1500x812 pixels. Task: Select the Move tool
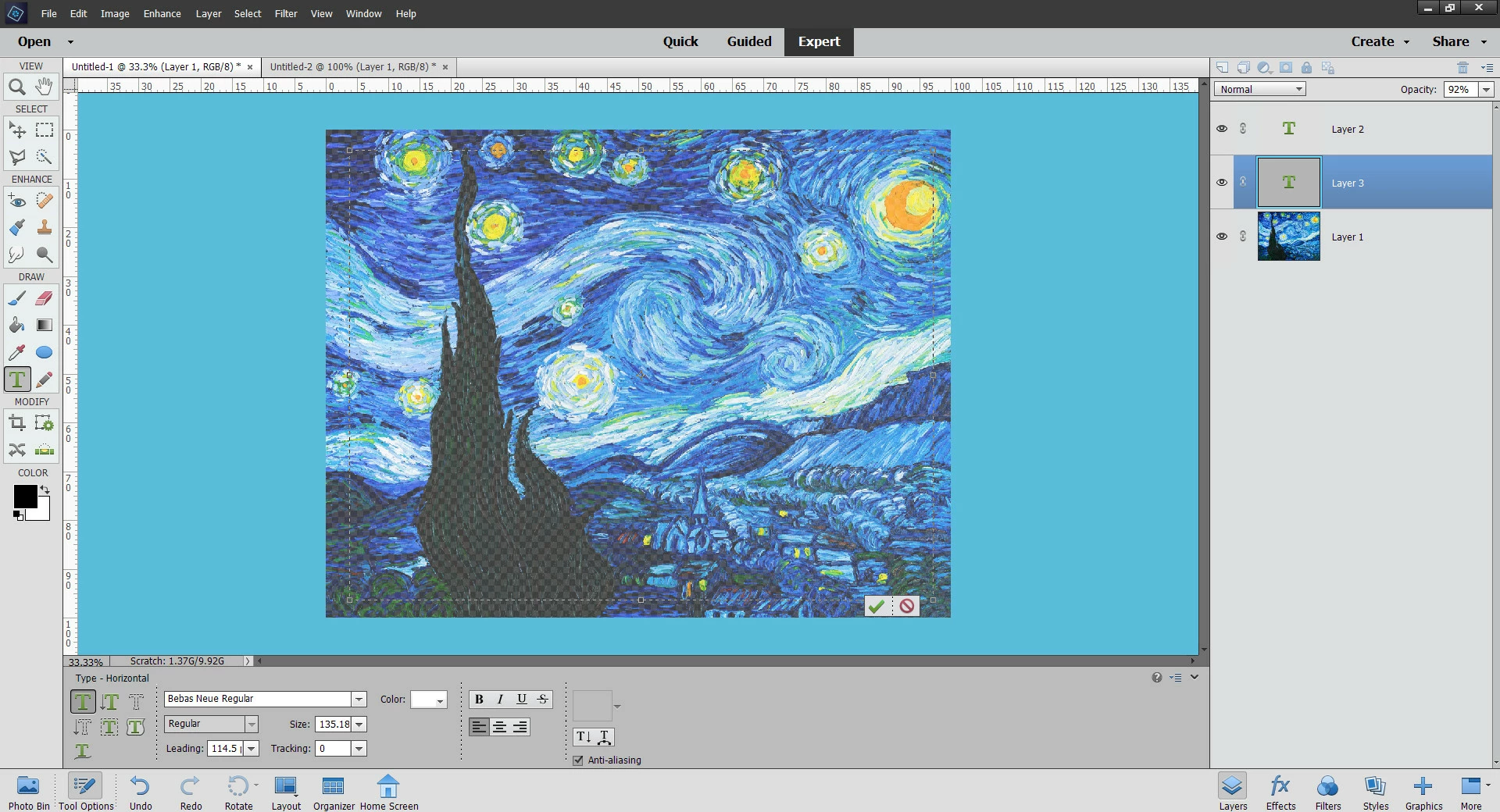coord(17,130)
